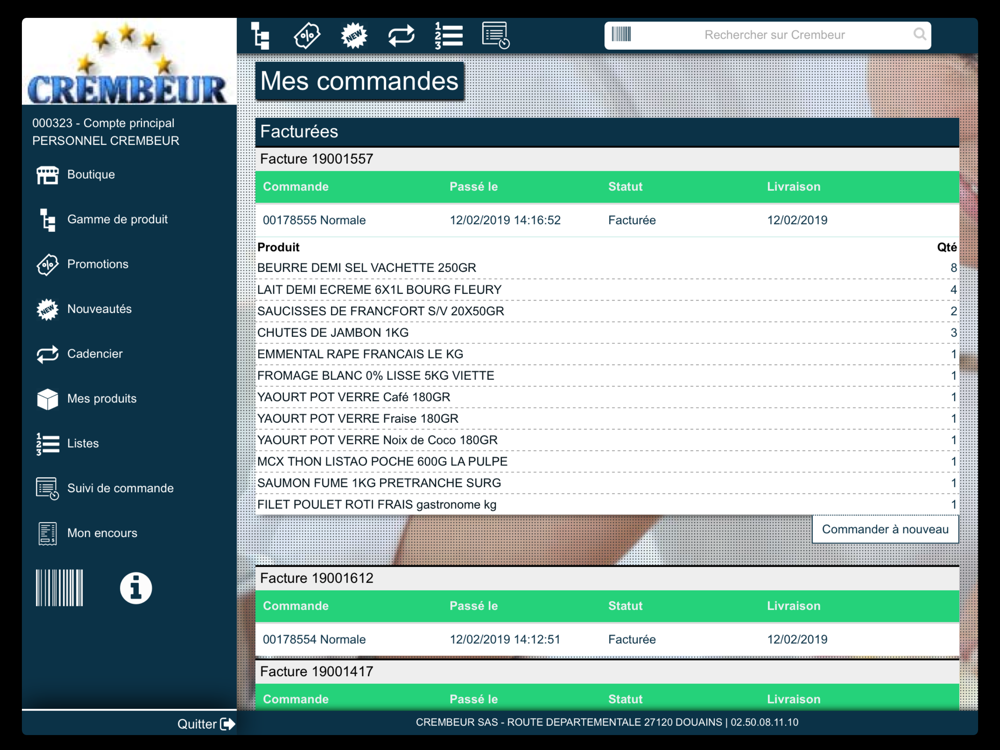The width and height of the screenshot is (1000, 750).
Task: Collapse order 00178555 Normale row
Action: click(607, 220)
